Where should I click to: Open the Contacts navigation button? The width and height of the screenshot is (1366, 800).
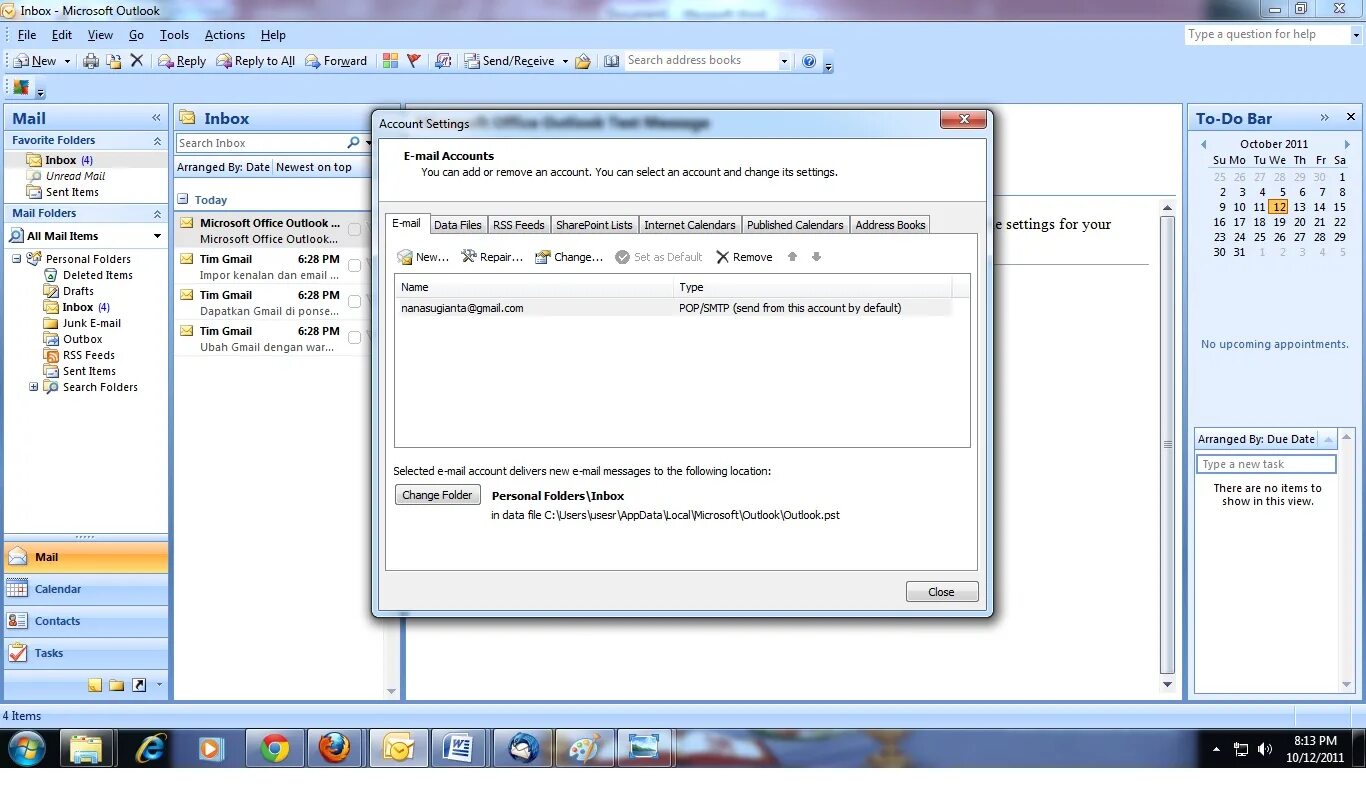point(86,621)
